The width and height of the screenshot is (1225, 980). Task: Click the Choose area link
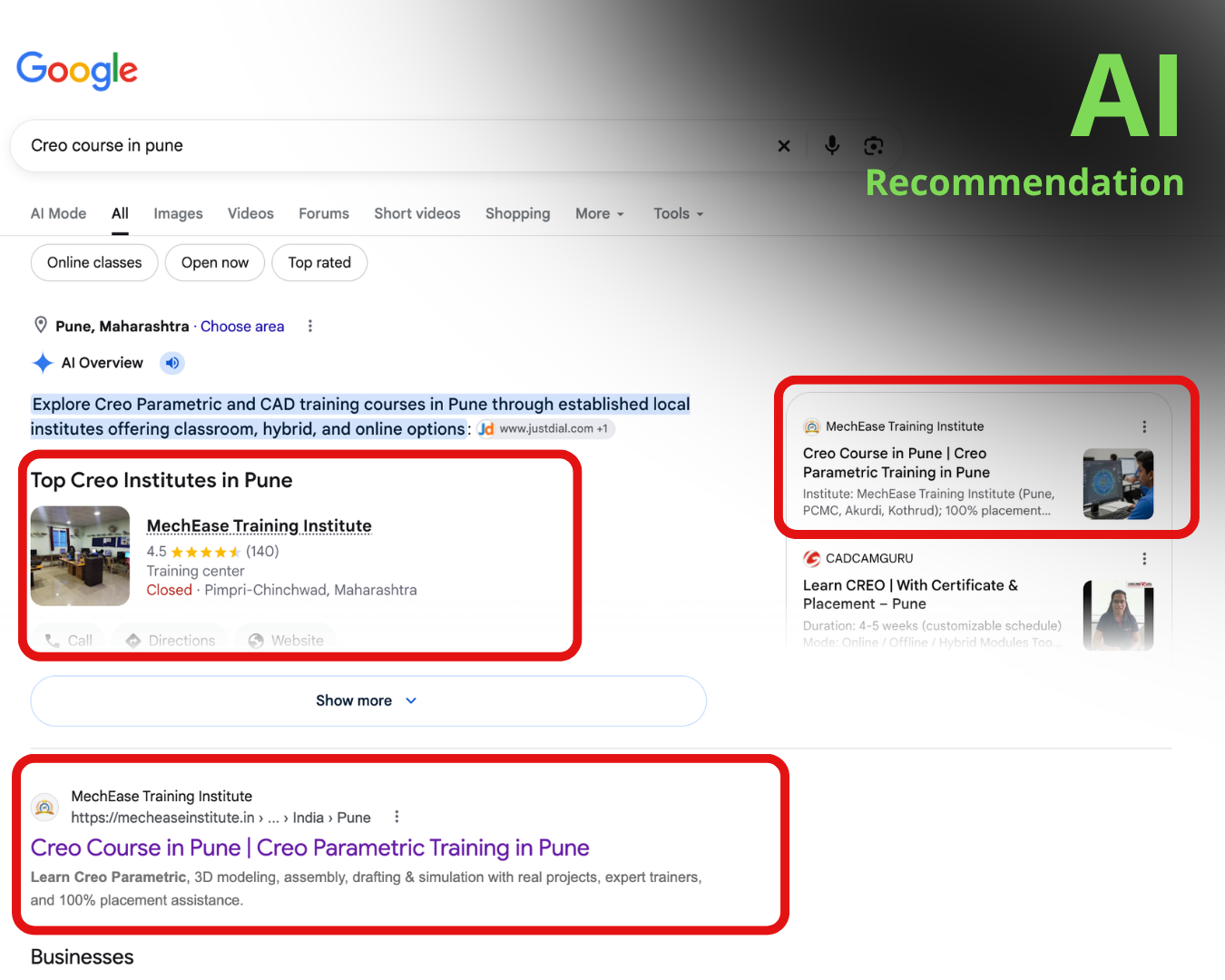point(242,327)
